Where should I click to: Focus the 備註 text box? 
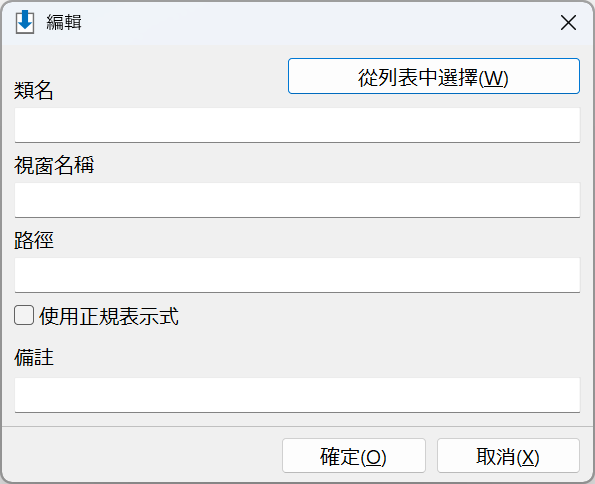[x=297, y=395]
